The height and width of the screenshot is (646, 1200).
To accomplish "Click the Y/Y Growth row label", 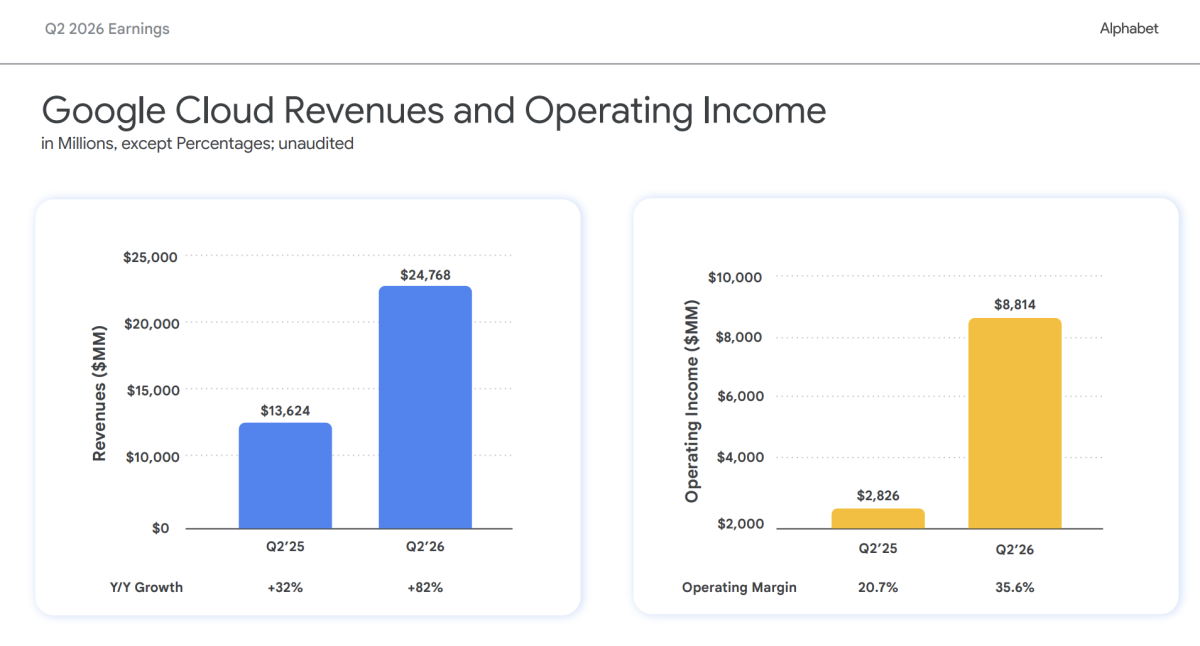I will 146,587.
